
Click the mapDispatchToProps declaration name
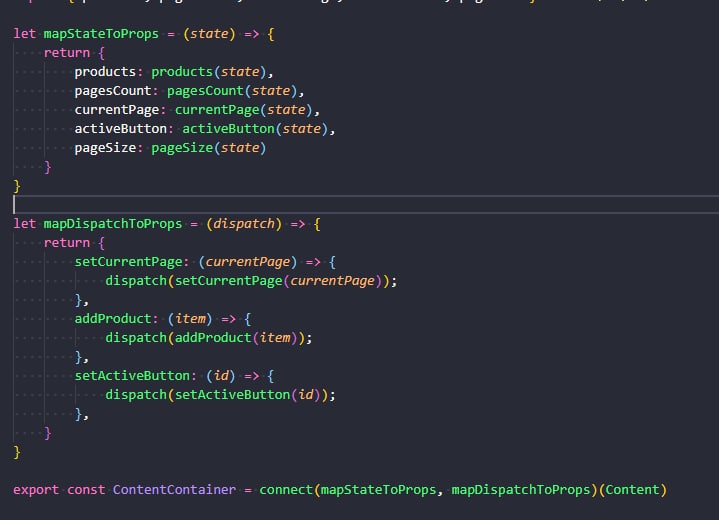113,224
